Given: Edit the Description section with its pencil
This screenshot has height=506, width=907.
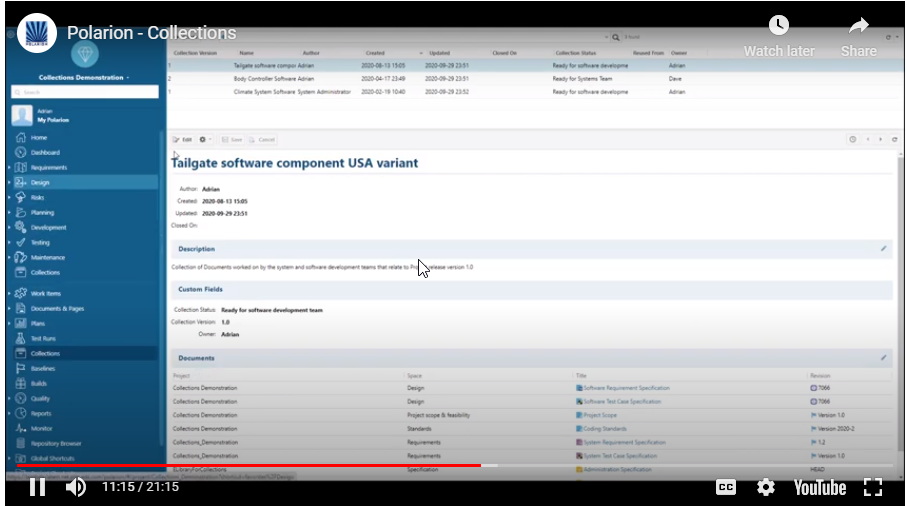Looking at the screenshot, I should (x=883, y=249).
